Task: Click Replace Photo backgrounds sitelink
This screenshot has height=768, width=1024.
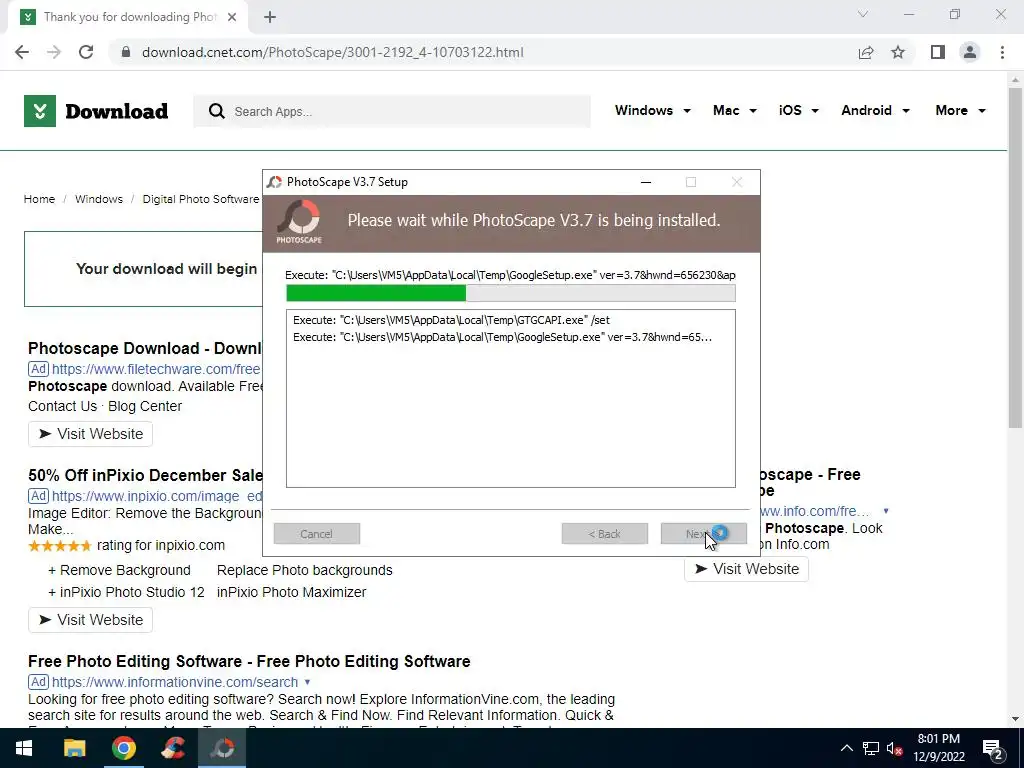Action: tap(304, 570)
